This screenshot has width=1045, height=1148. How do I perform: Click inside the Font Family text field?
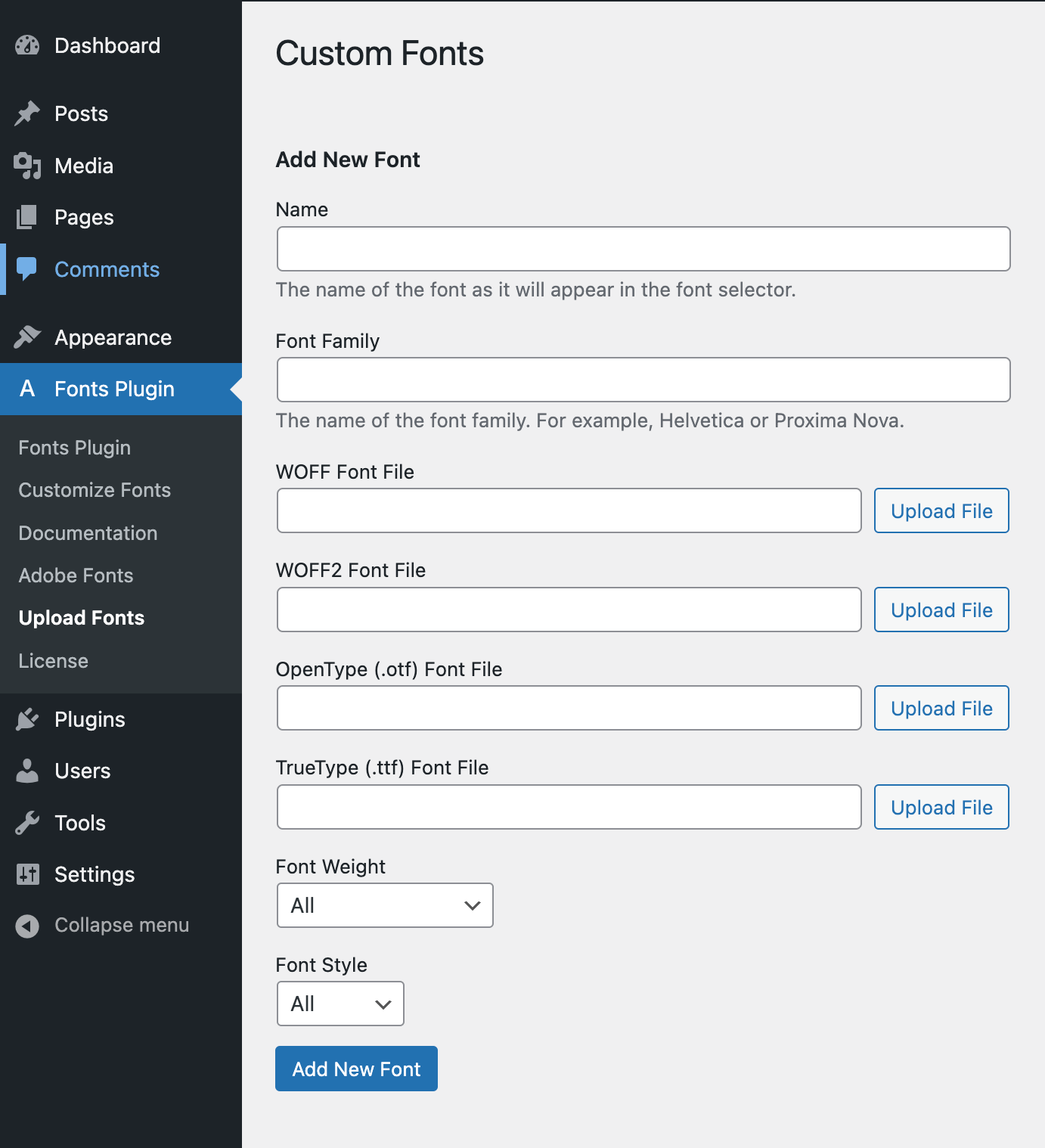[x=643, y=380]
